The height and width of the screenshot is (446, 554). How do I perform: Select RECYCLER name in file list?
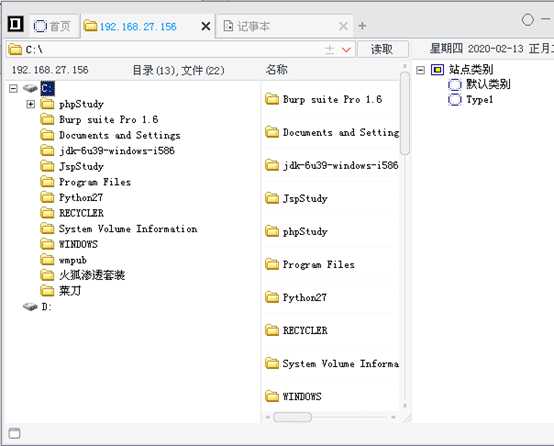coord(305,330)
